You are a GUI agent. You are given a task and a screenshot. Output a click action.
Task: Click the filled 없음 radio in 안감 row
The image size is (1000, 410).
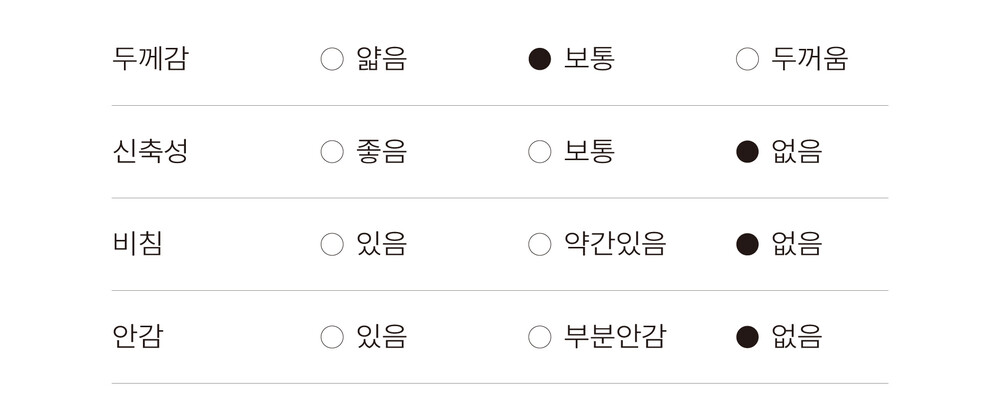click(x=747, y=337)
